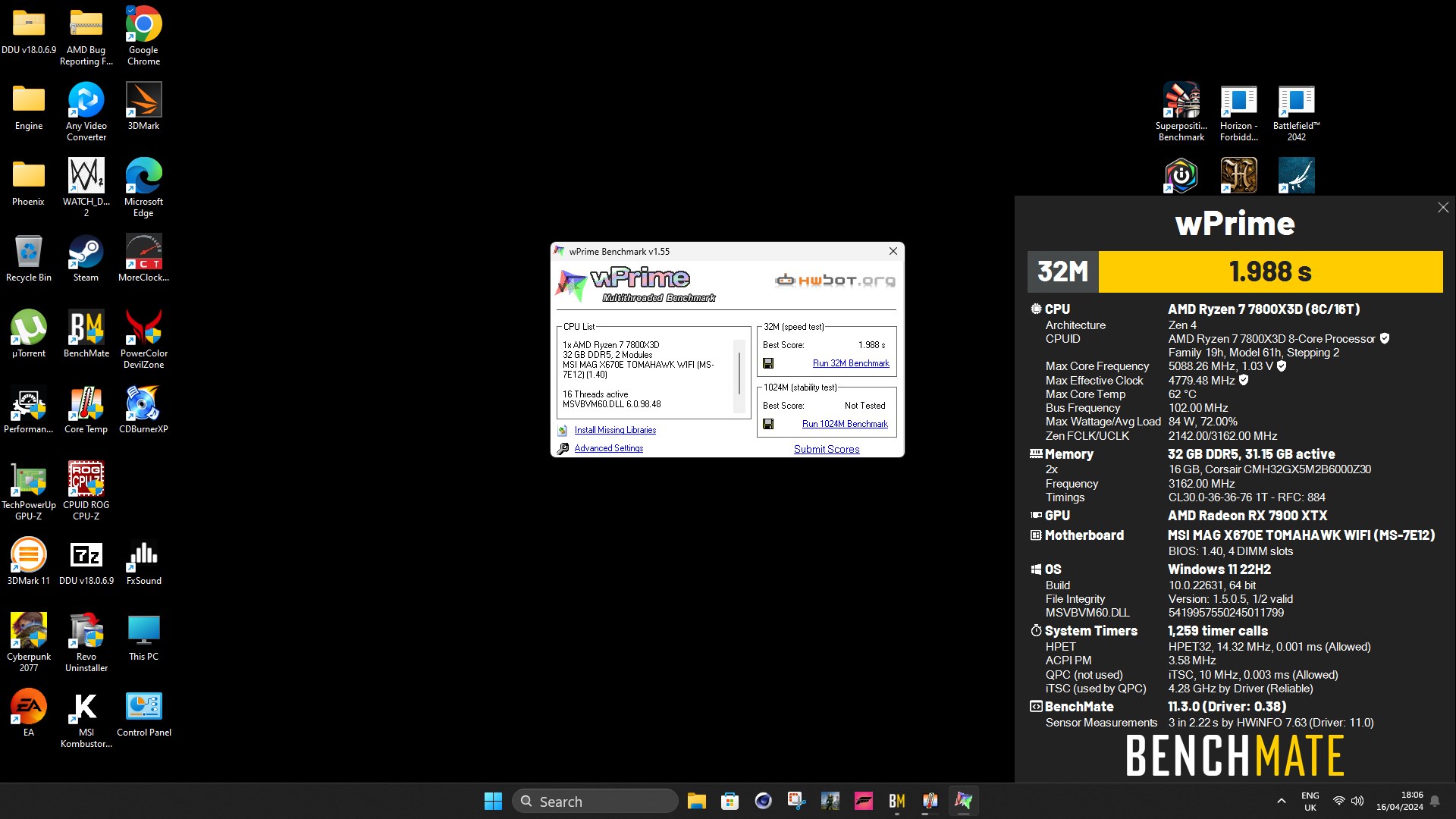This screenshot has height=819, width=1456.
Task: Open the Control Panel desktop icon
Action: (x=143, y=713)
